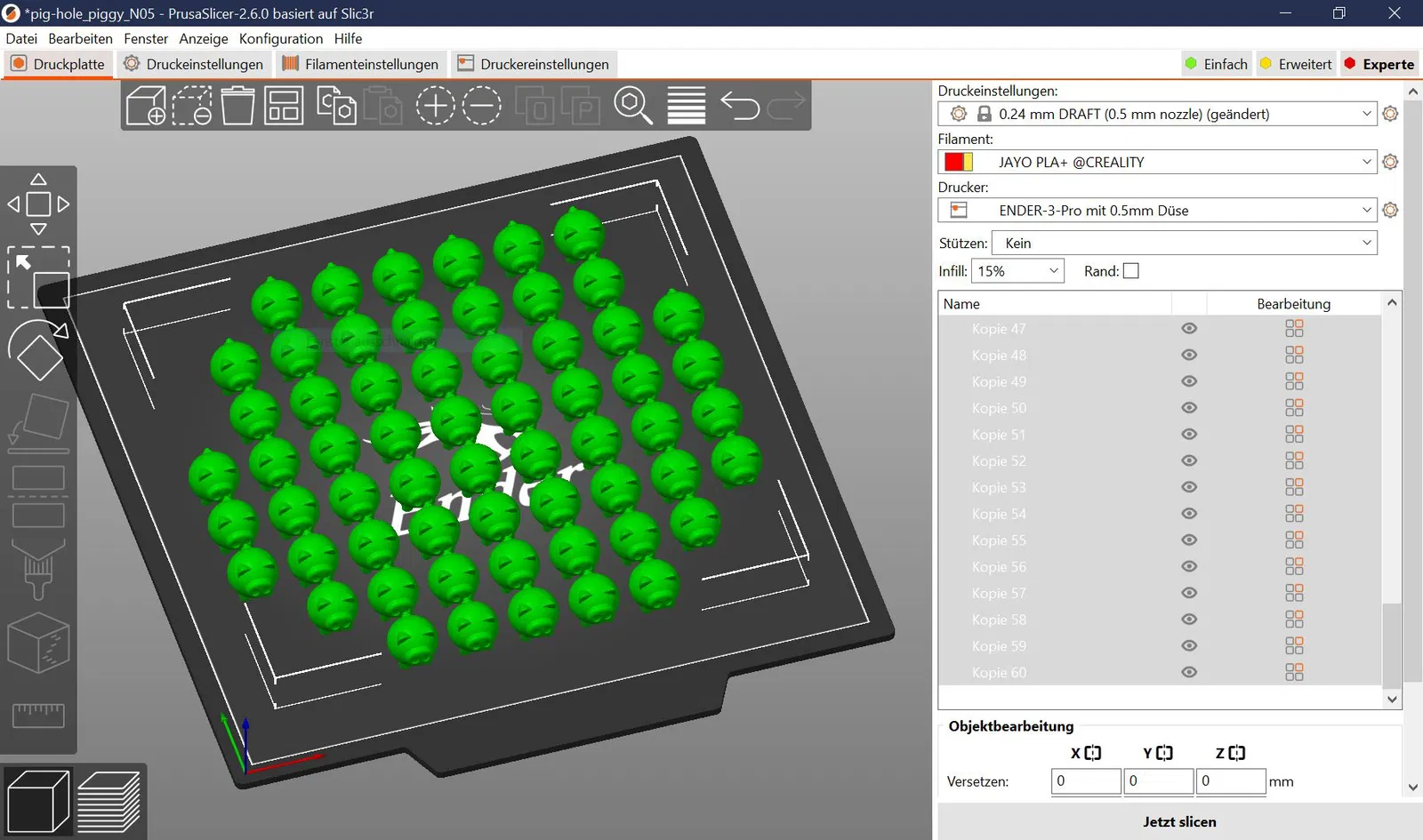Open print settings gear icon
Screen dimensions: 1423x840
(x=1391, y=114)
